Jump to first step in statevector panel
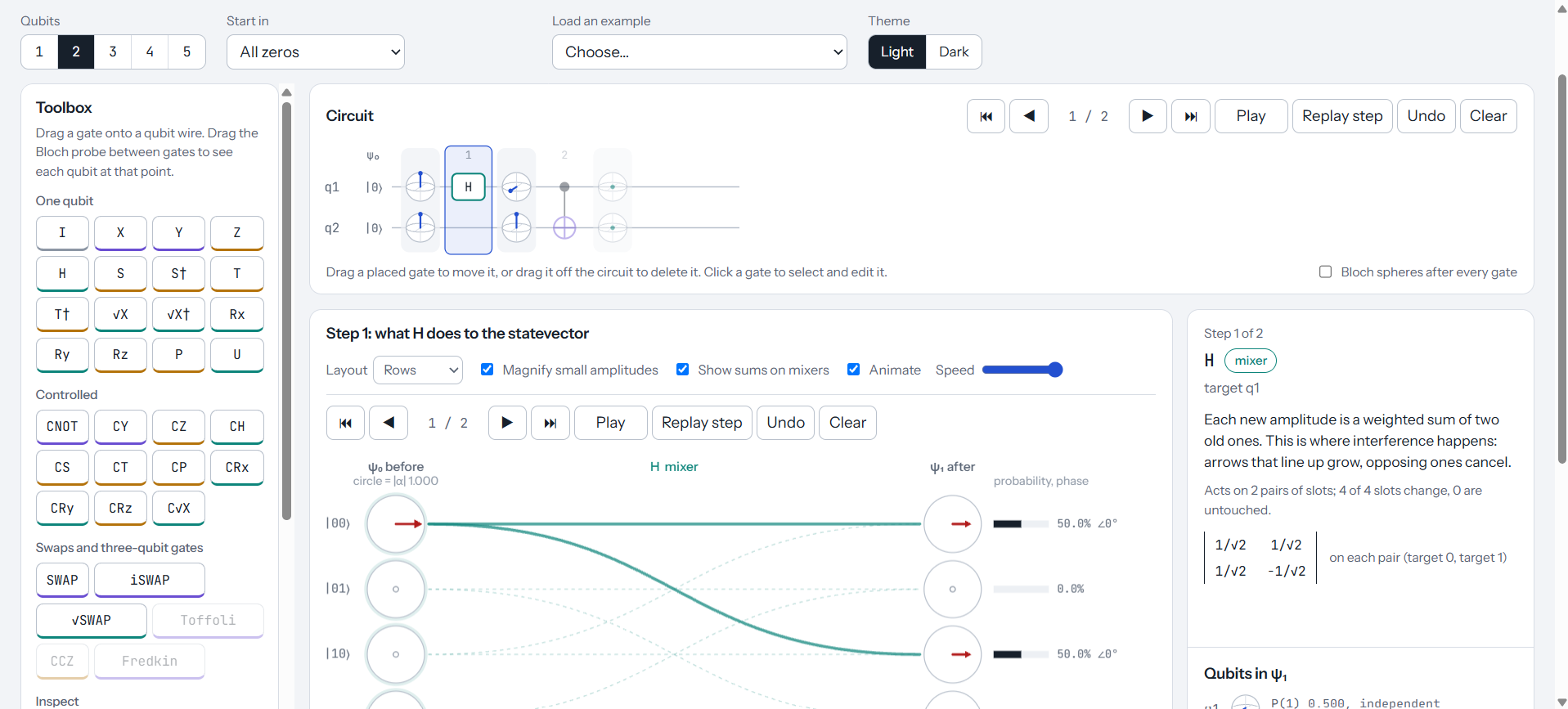This screenshot has width=1568, height=709. click(345, 423)
